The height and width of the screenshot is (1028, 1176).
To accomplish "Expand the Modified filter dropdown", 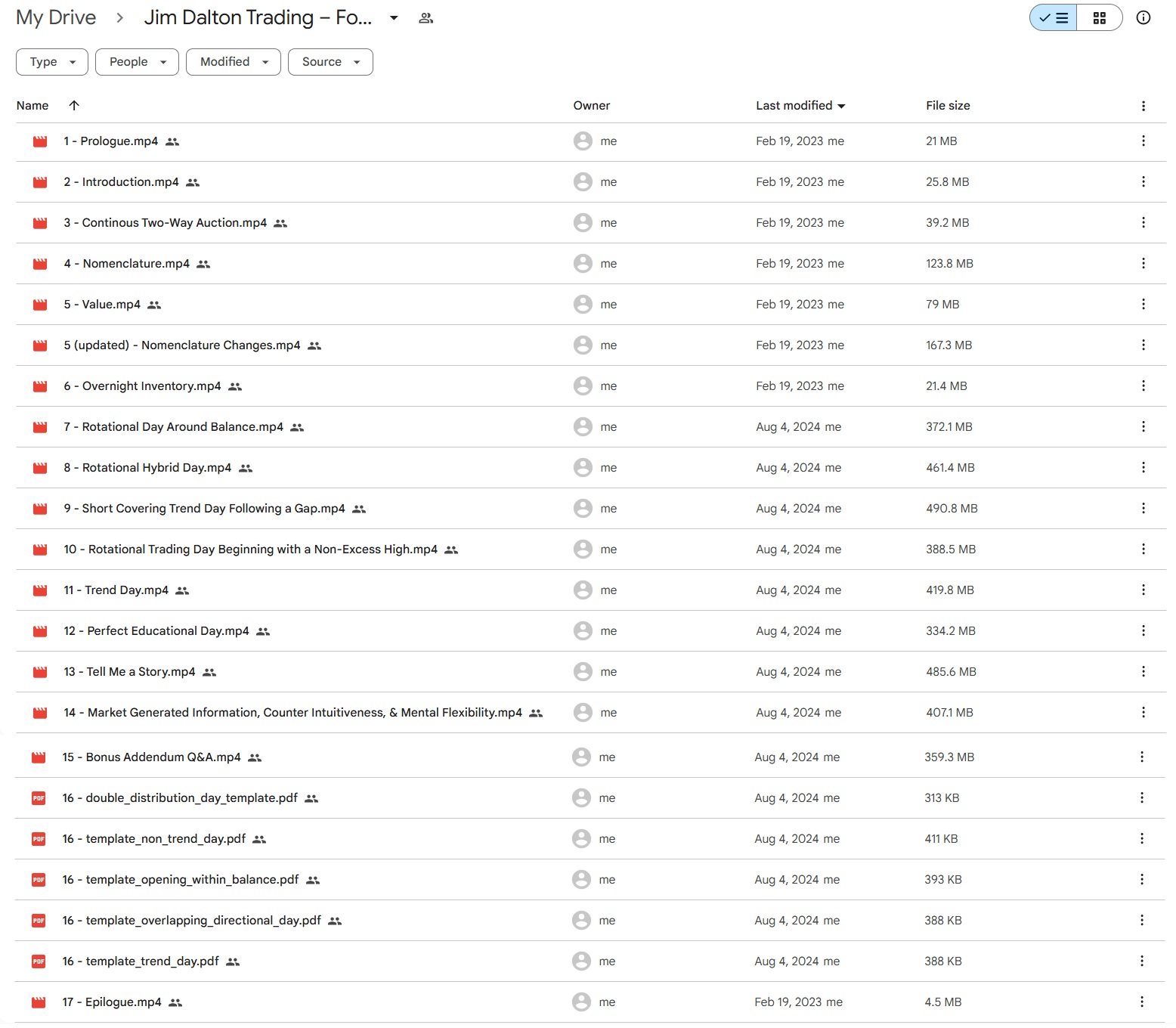I will [234, 62].
